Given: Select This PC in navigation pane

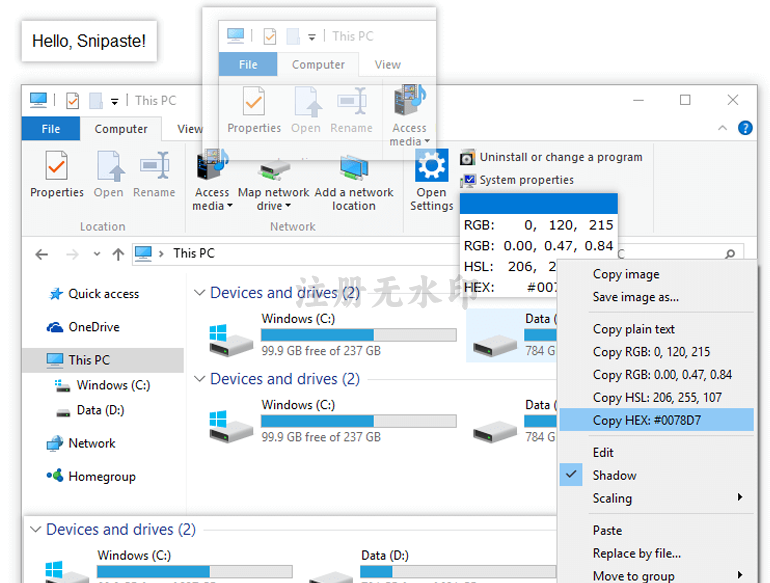Looking at the screenshot, I should pyautogui.click(x=103, y=360).
